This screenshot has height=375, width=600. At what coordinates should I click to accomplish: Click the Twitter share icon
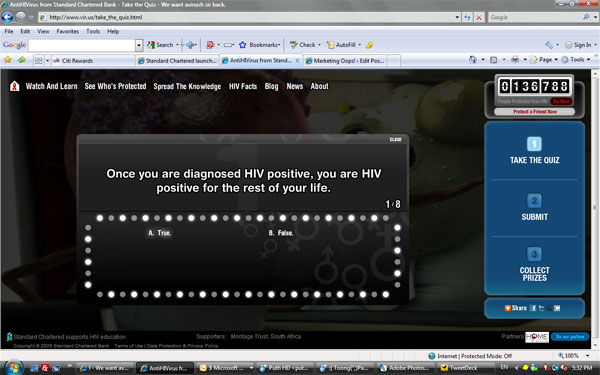(541, 308)
